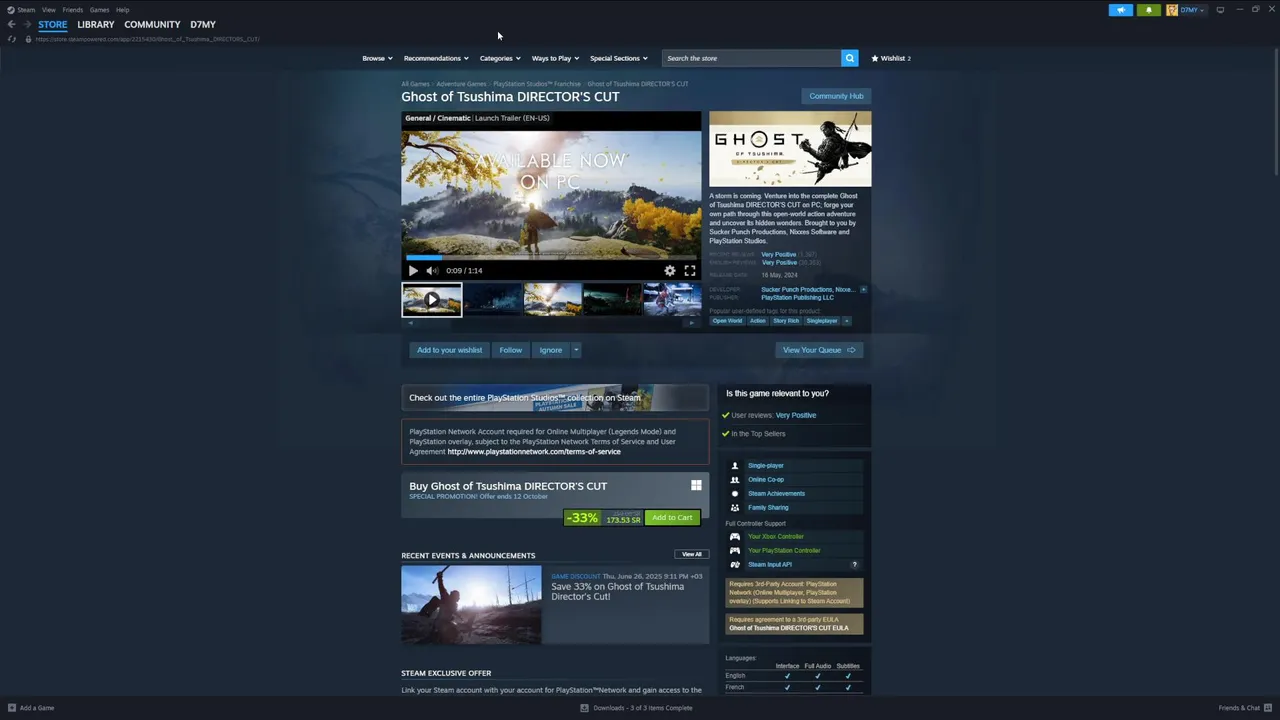Click the Windows platform icon

point(696,485)
